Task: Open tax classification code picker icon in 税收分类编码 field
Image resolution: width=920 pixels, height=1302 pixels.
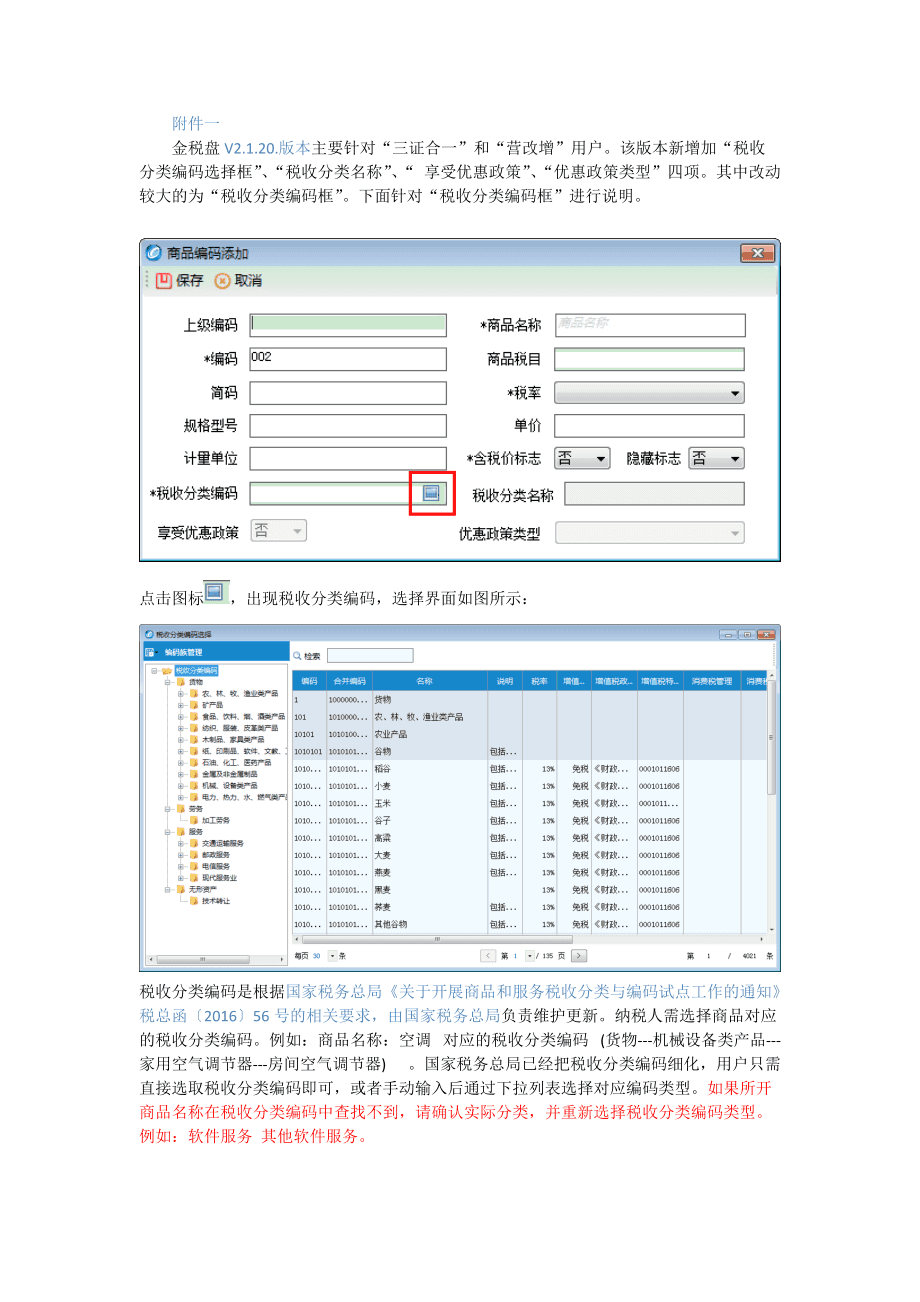Action: coord(431,493)
